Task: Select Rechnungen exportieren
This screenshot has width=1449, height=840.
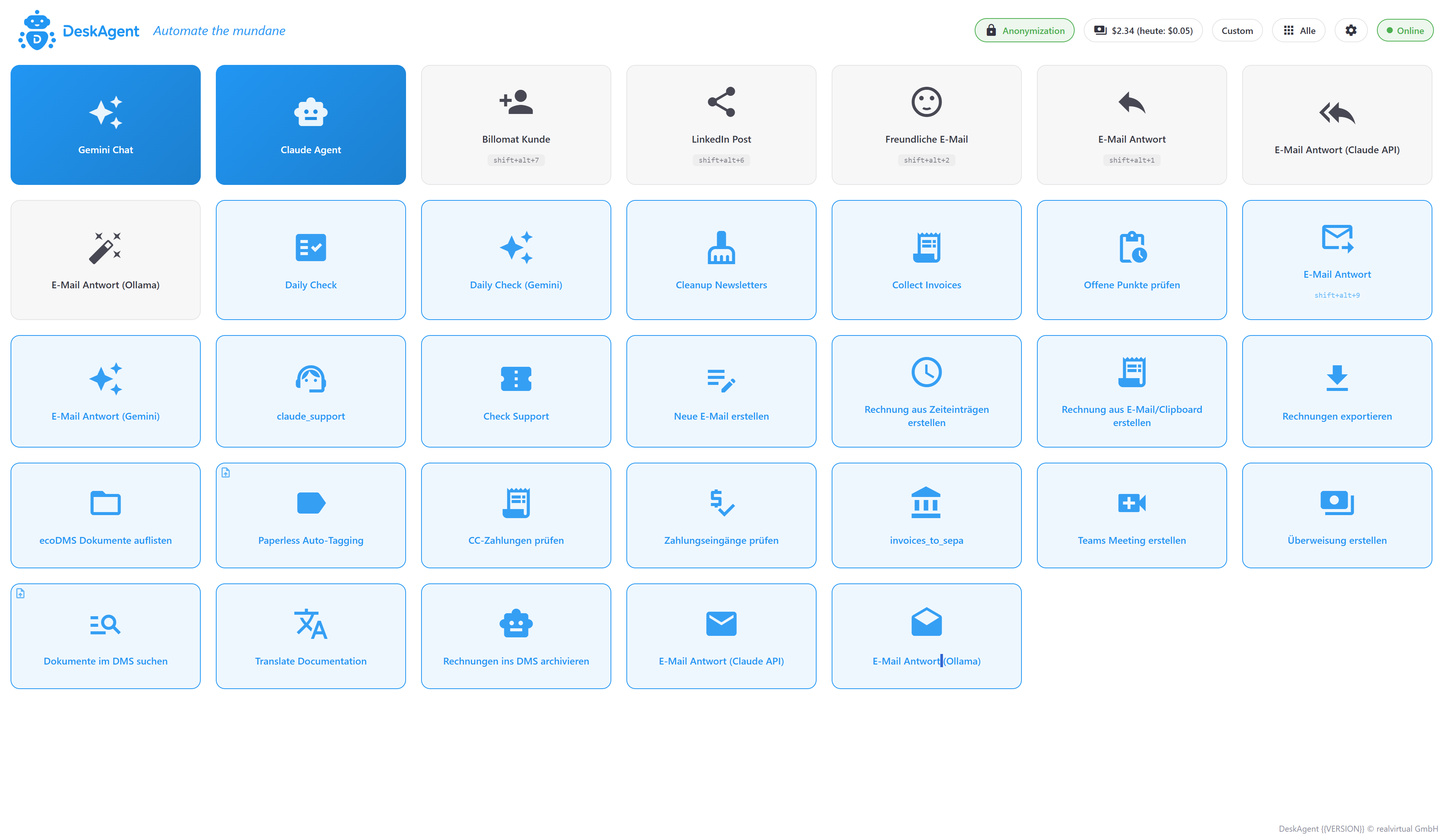Action: pos(1336,392)
